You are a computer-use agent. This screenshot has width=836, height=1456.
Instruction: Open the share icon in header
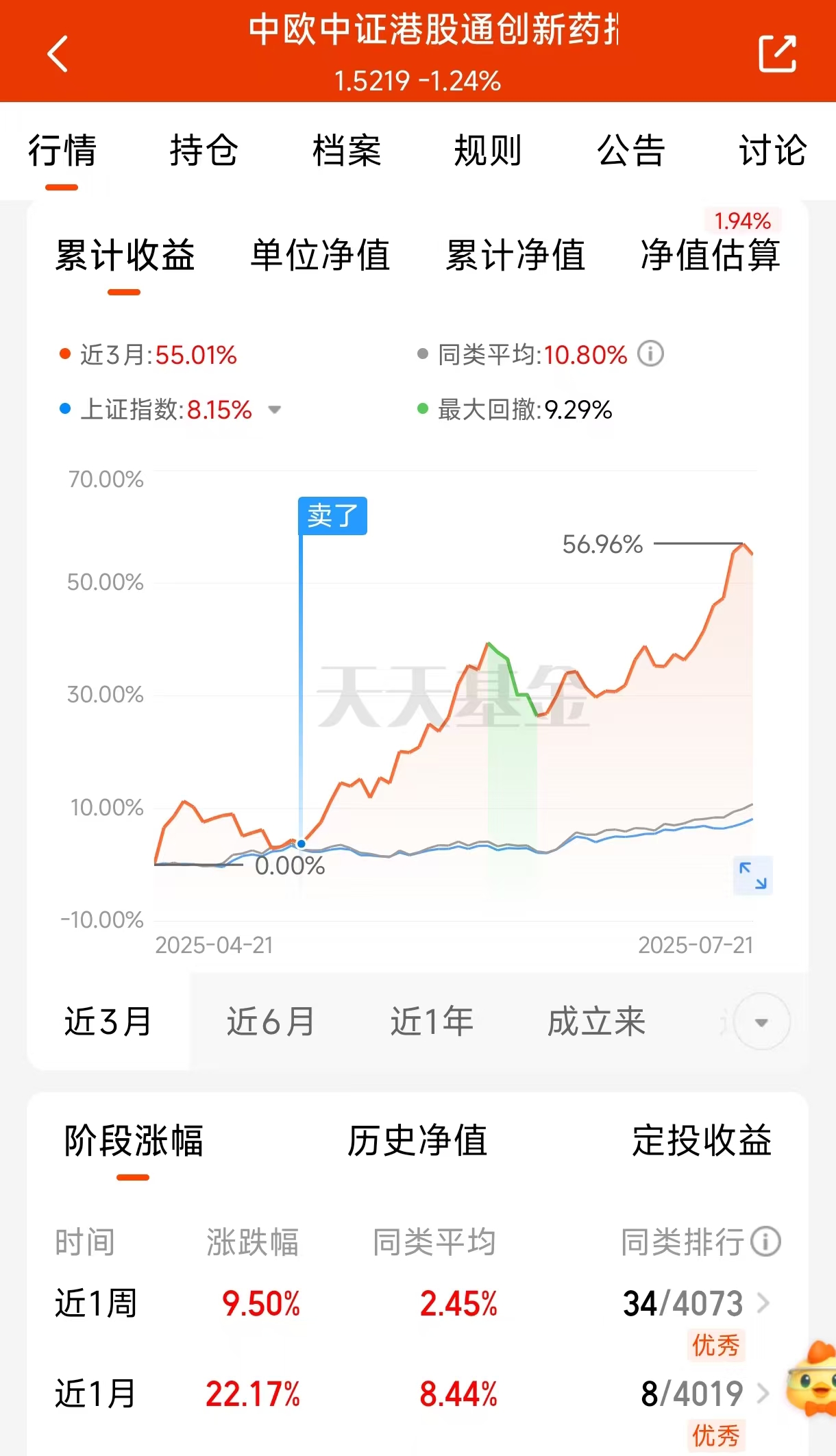pyautogui.click(x=778, y=53)
